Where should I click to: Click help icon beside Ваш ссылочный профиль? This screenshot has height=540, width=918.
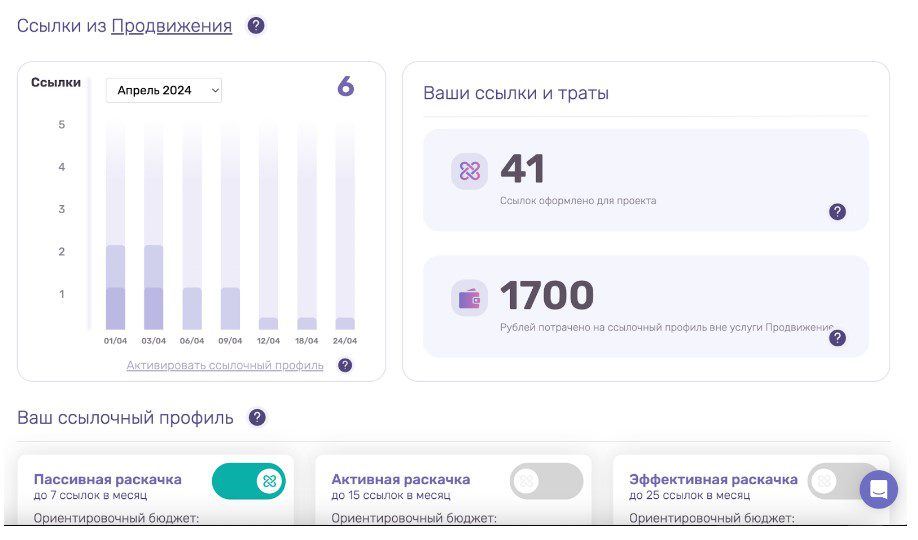[257, 418]
